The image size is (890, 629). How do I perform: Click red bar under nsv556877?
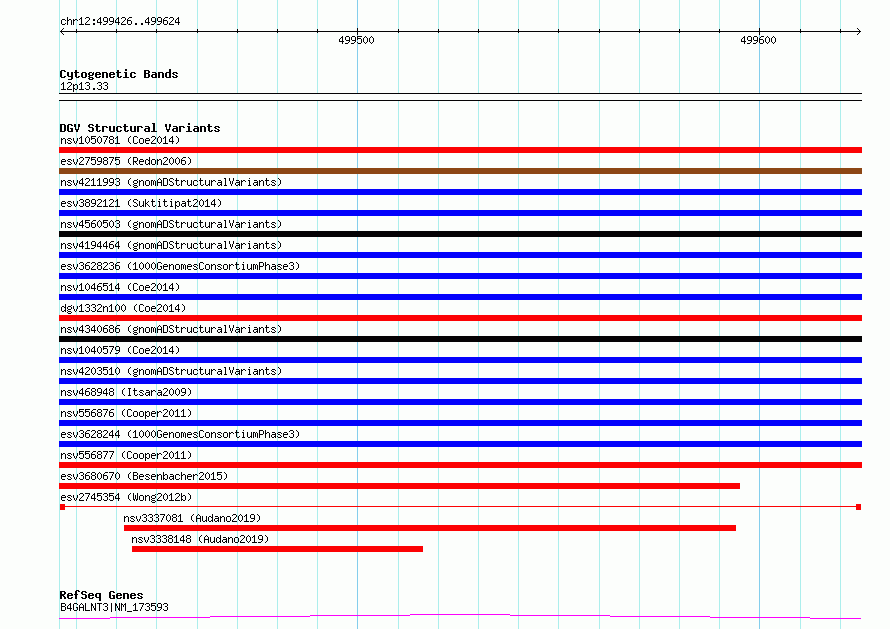[x=460, y=465]
